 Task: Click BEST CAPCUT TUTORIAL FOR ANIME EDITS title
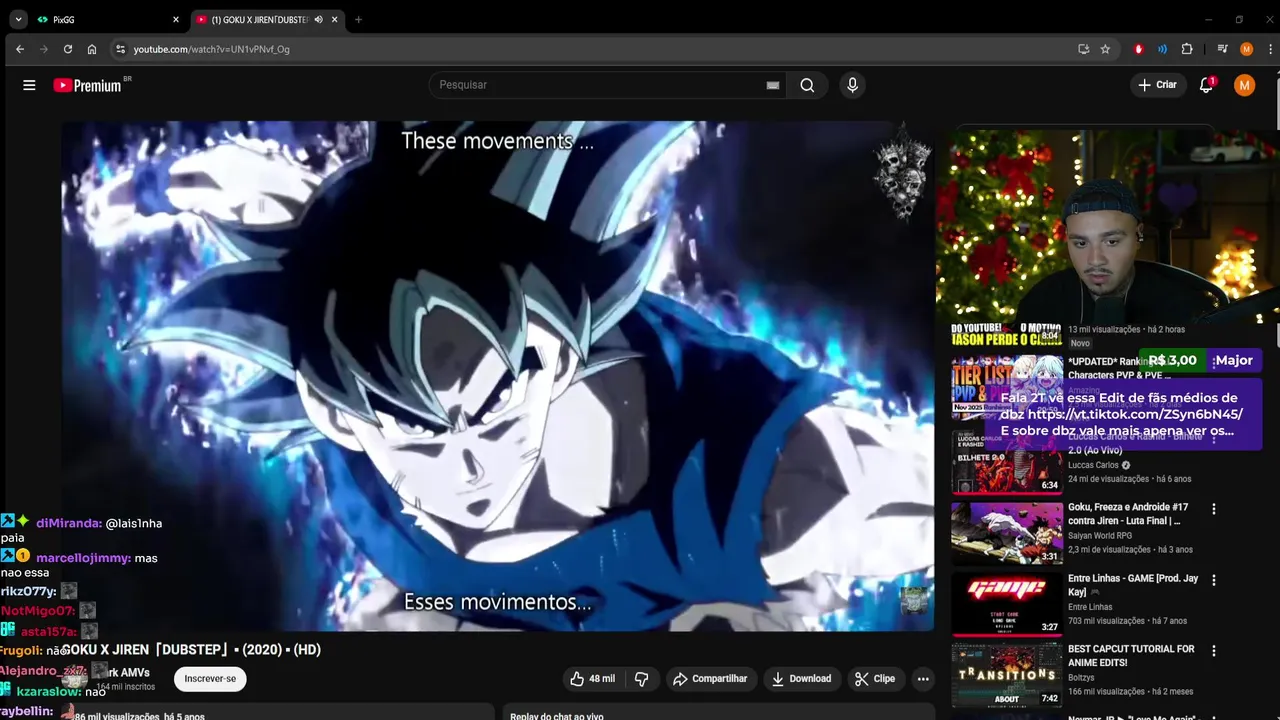tap(1131, 656)
